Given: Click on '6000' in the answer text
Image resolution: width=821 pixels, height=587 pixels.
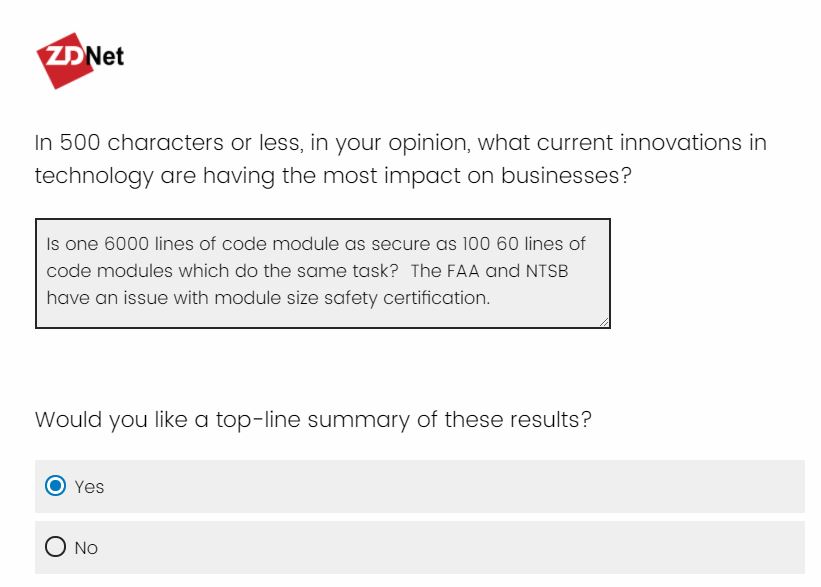Looking at the screenshot, I should [x=126, y=244].
